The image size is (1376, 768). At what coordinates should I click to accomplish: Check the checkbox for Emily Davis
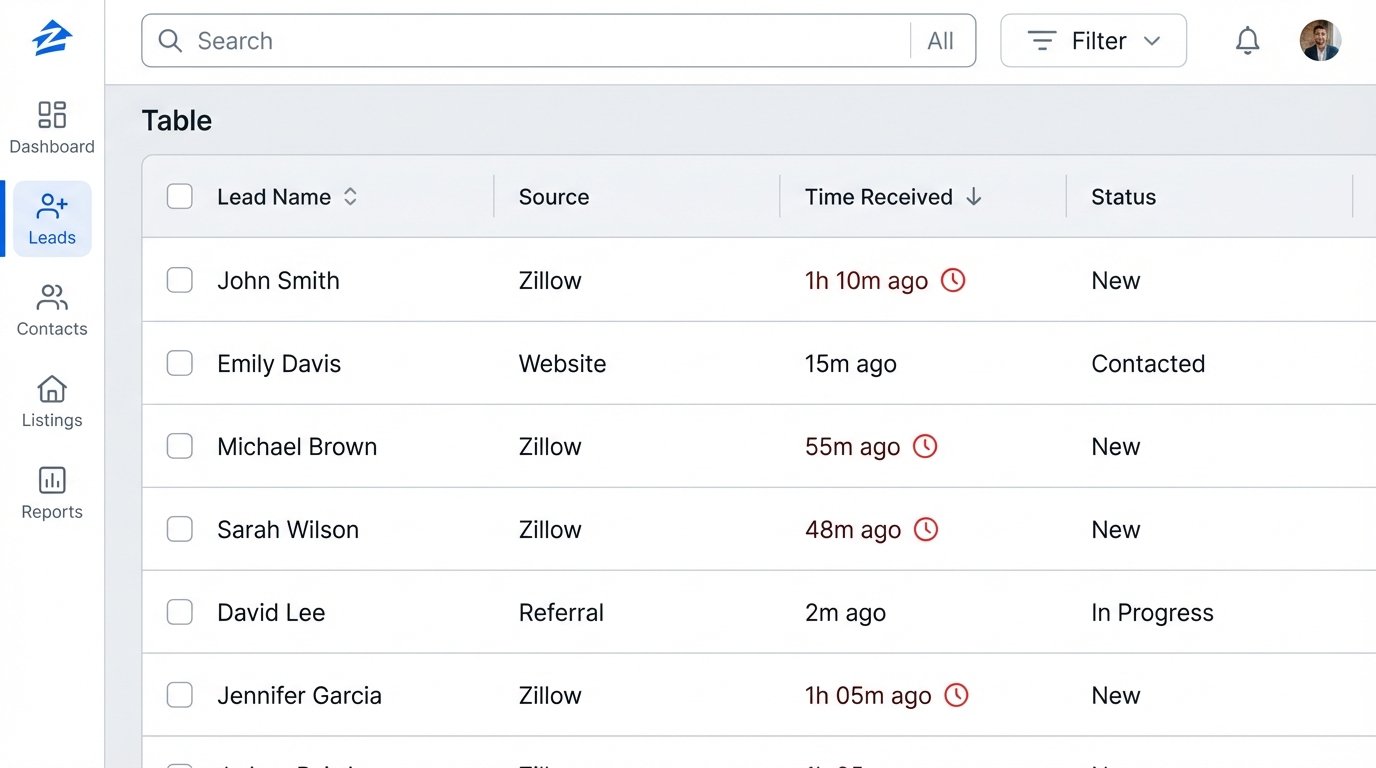point(179,363)
